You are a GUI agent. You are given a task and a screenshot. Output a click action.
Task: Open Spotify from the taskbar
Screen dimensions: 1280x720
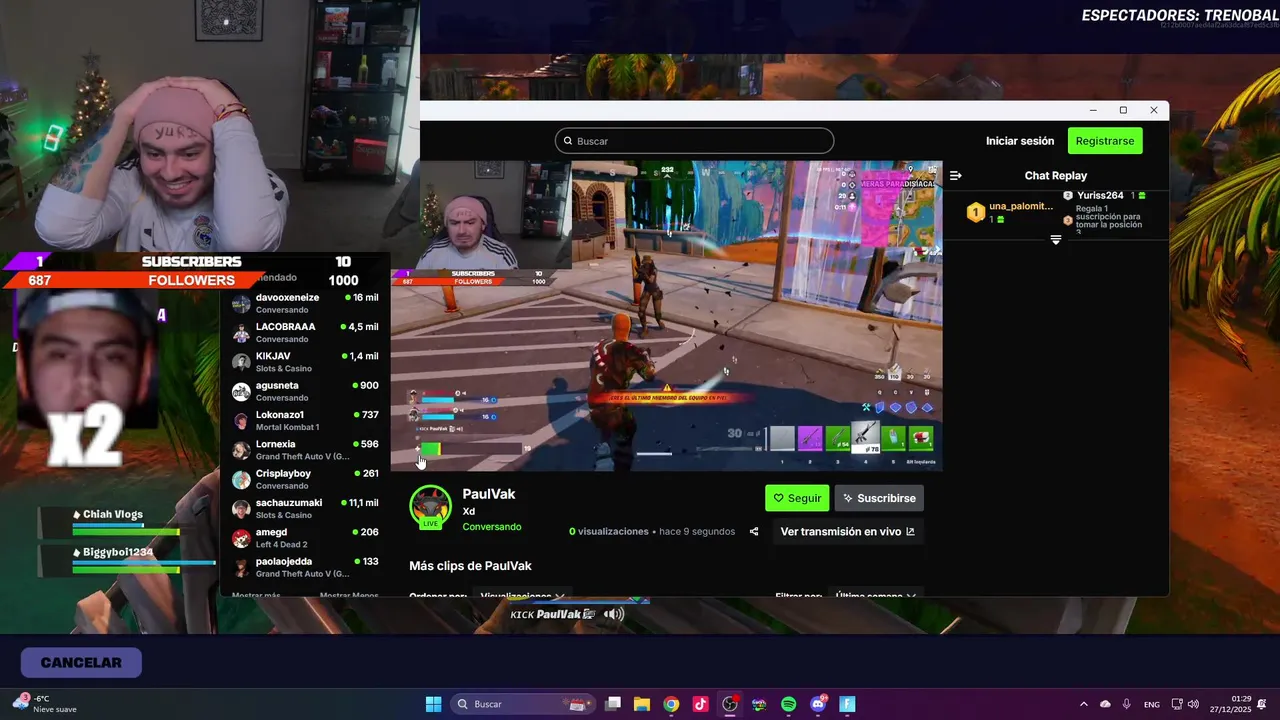pos(788,704)
